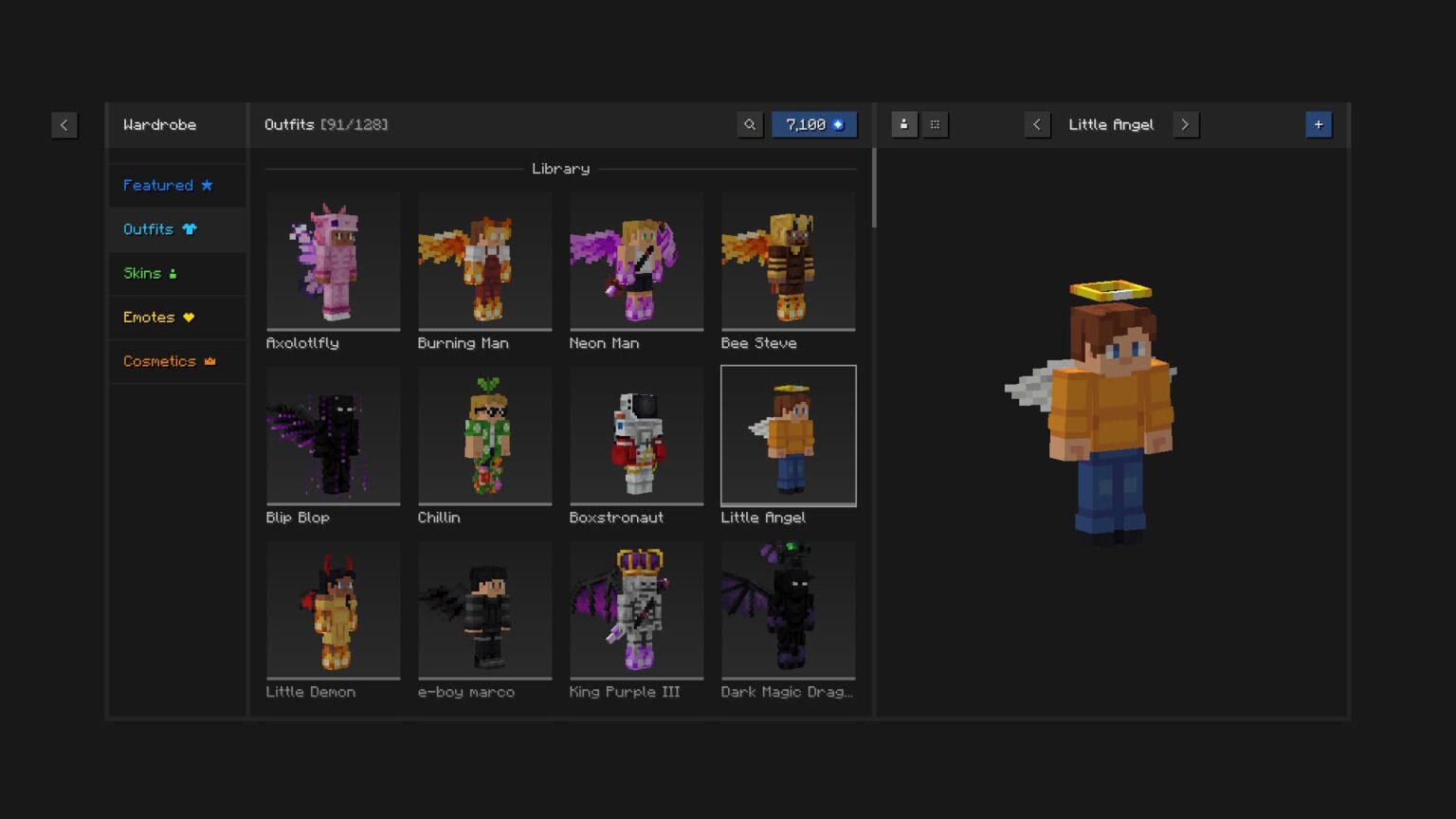Select the Featured category
The width and height of the screenshot is (1456, 819).
click(158, 185)
